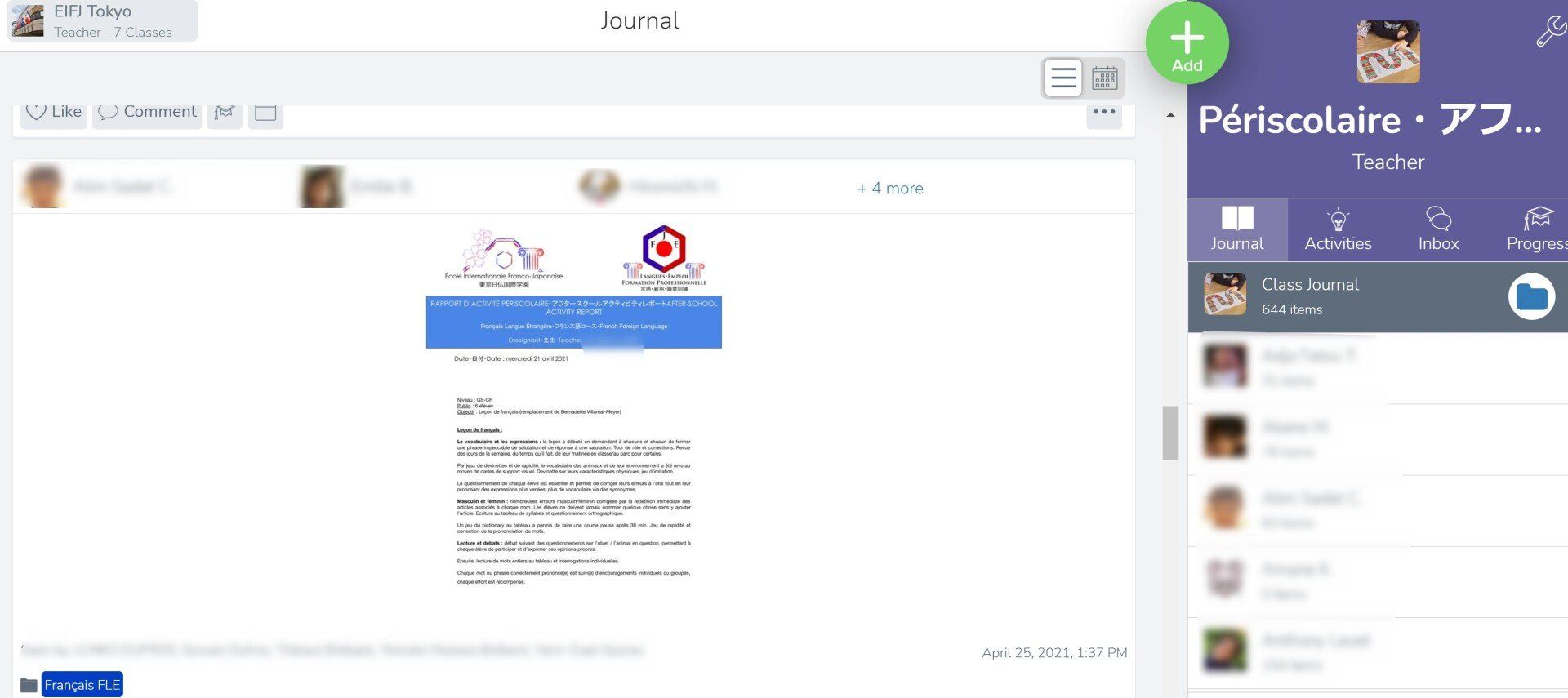The height and width of the screenshot is (698, 1568).
Task: Switch to calendar view of journal
Action: pyautogui.click(x=1104, y=78)
